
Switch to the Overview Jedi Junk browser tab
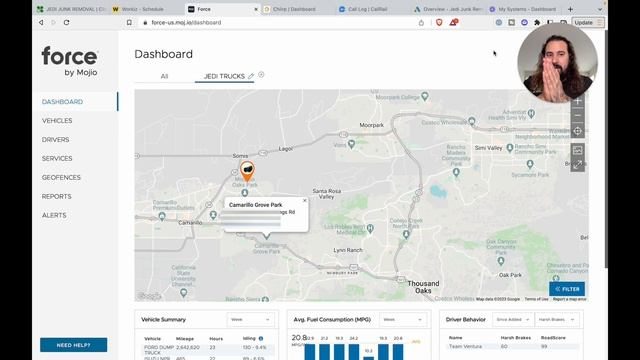(x=449, y=9)
